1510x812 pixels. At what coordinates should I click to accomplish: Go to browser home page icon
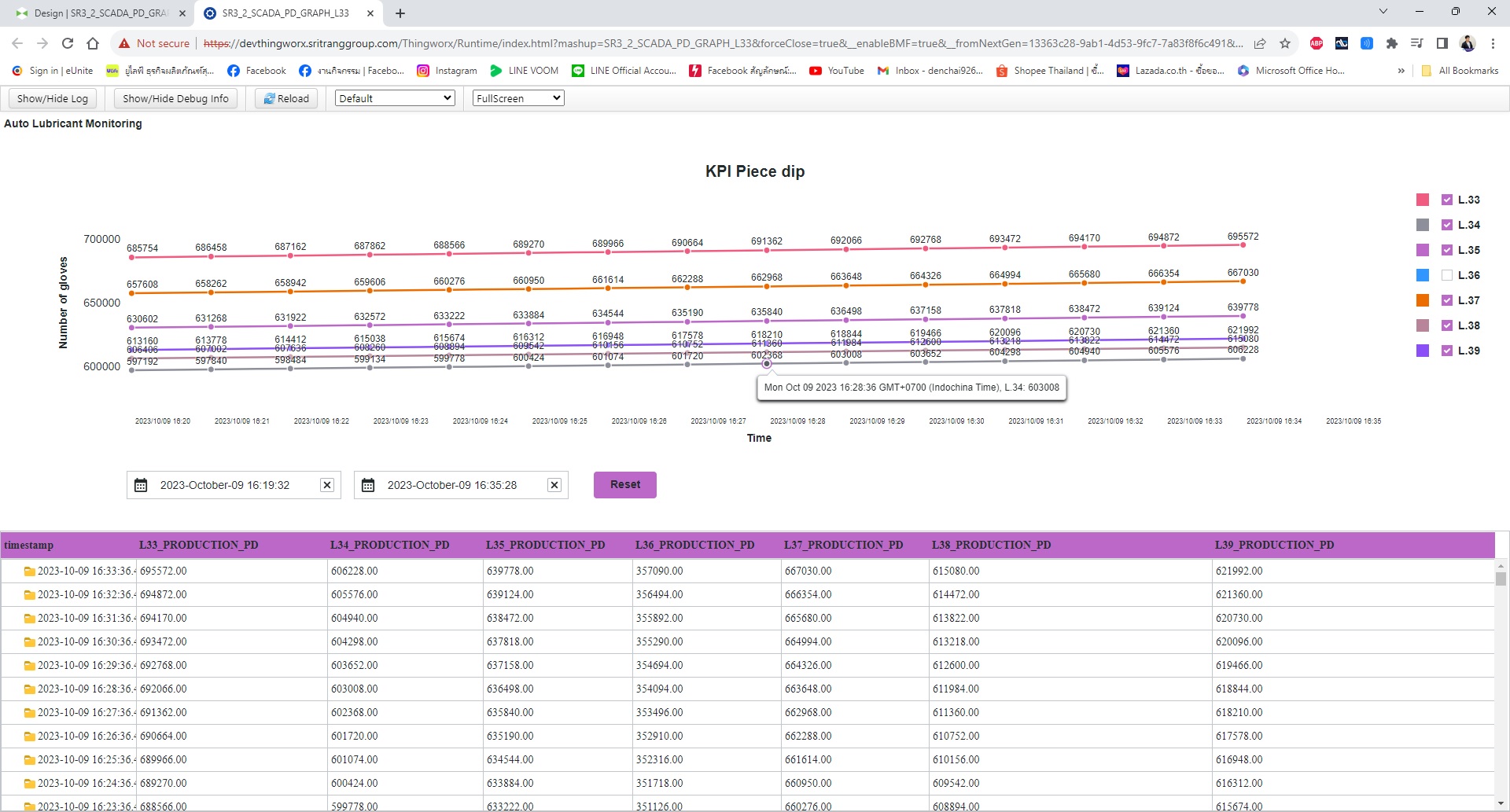coord(93,43)
